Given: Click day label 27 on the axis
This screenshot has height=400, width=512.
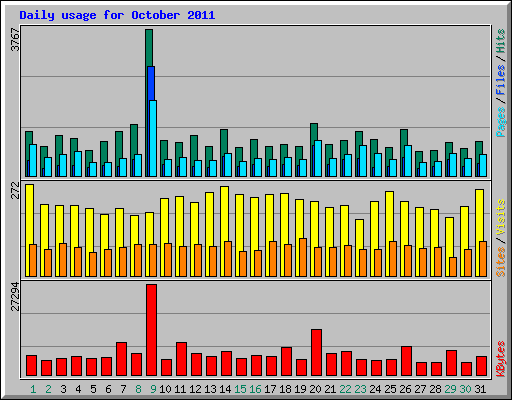Looking at the screenshot, I should (420, 389).
